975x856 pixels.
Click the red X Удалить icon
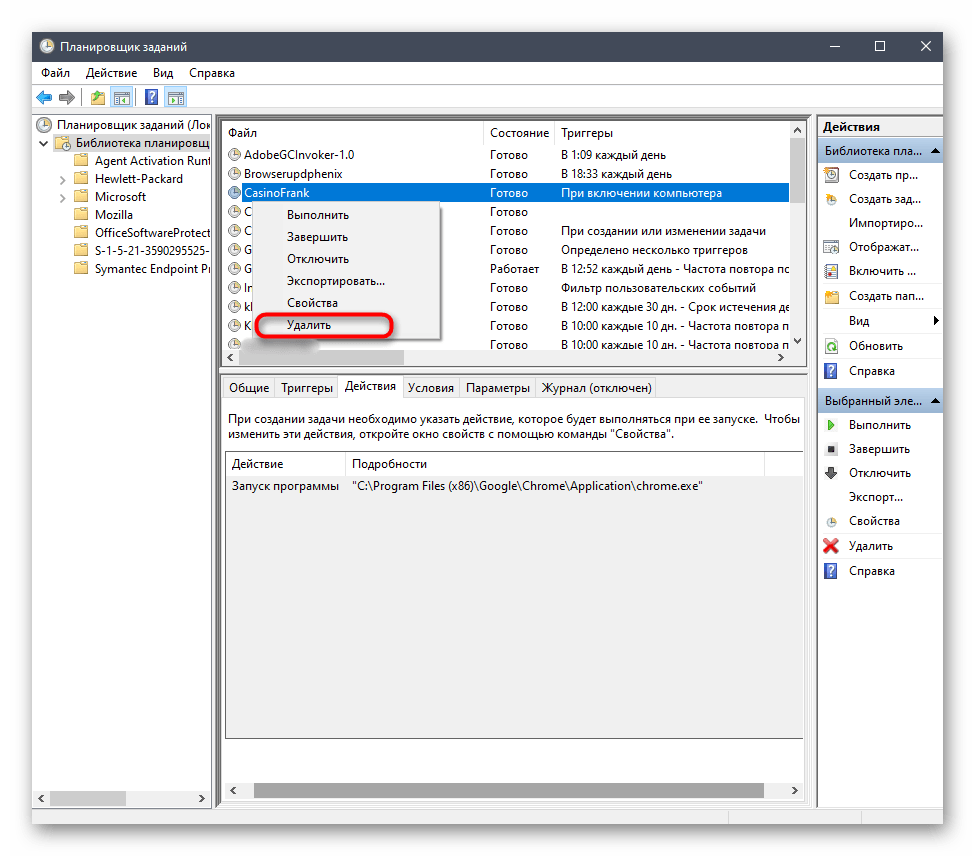pyautogui.click(x=831, y=546)
